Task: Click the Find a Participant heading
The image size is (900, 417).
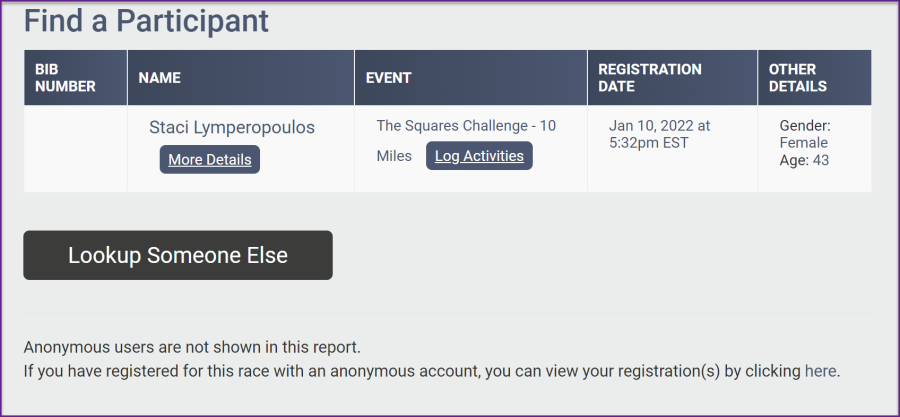Action: (146, 20)
